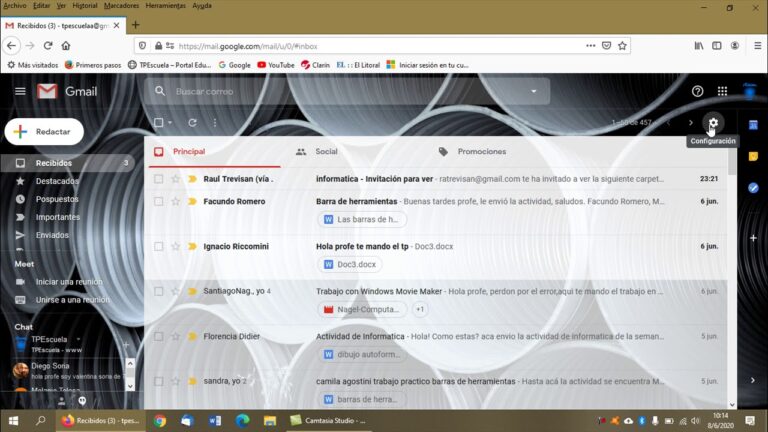Show advanced search options dropdown
Viewport: 768px width, 432px height.
[x=534, y=91]
